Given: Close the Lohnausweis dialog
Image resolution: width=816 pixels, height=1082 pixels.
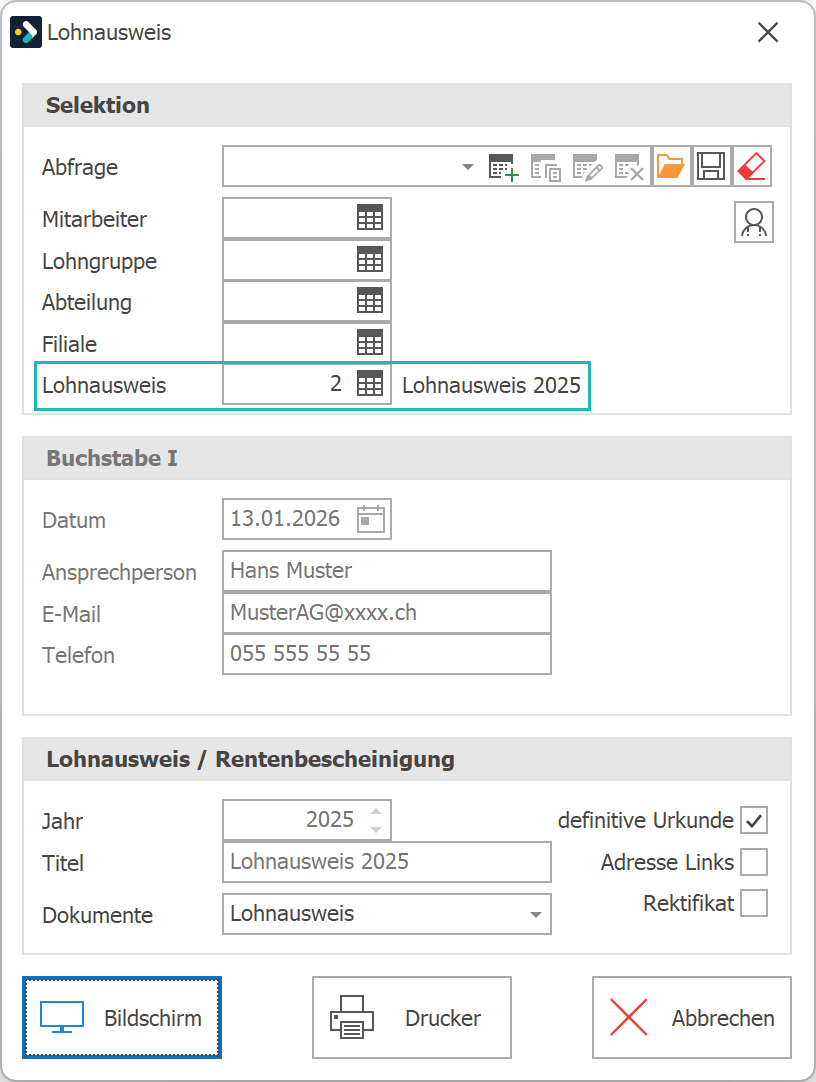Looking at the screenshot, I should coord(768,32).
